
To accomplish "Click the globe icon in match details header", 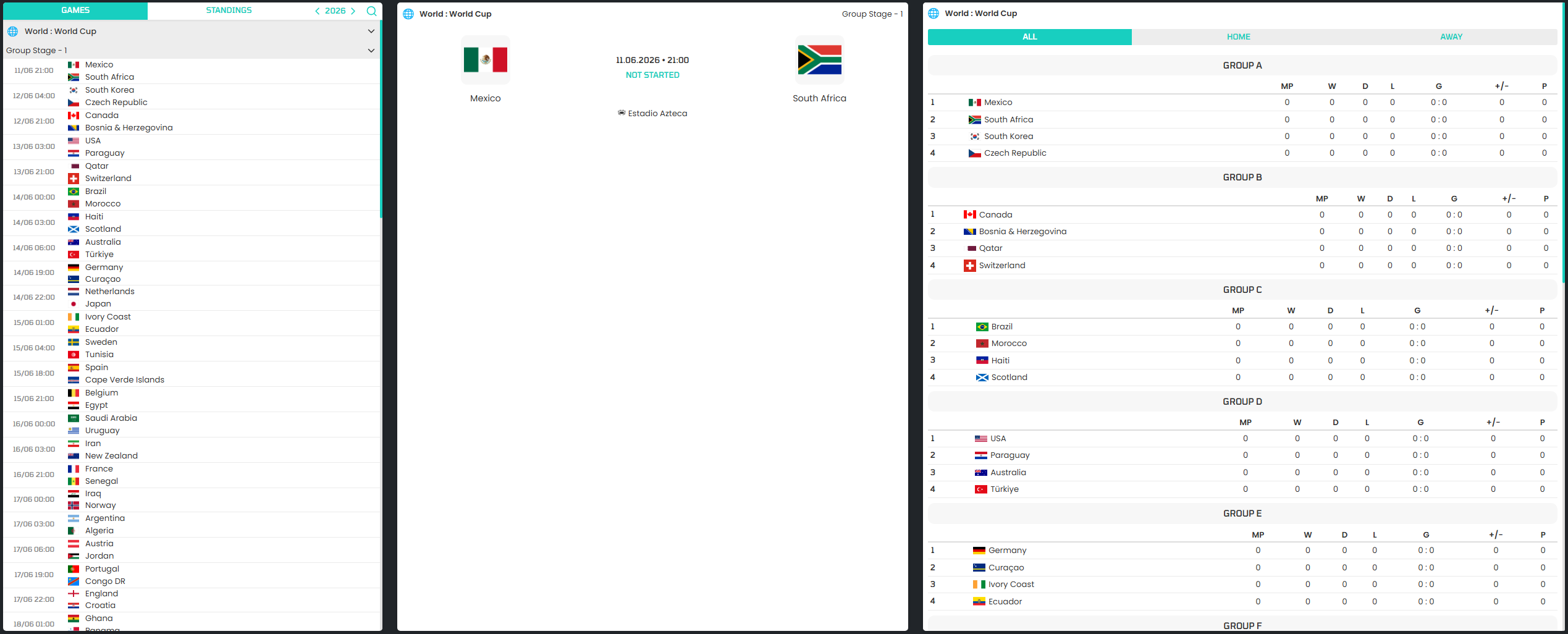I will [408, 14].
